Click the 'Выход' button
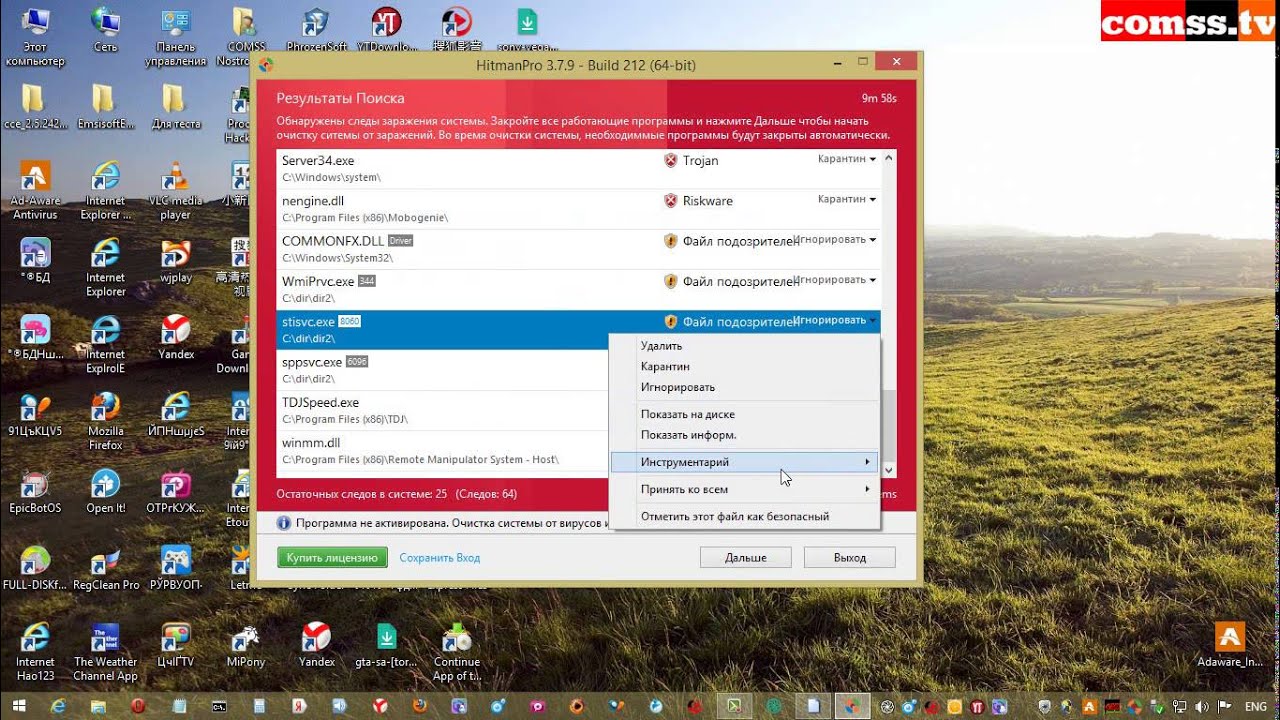This screenshot has width=1280, height=720. pyautogui.click(x=850, y=557)
